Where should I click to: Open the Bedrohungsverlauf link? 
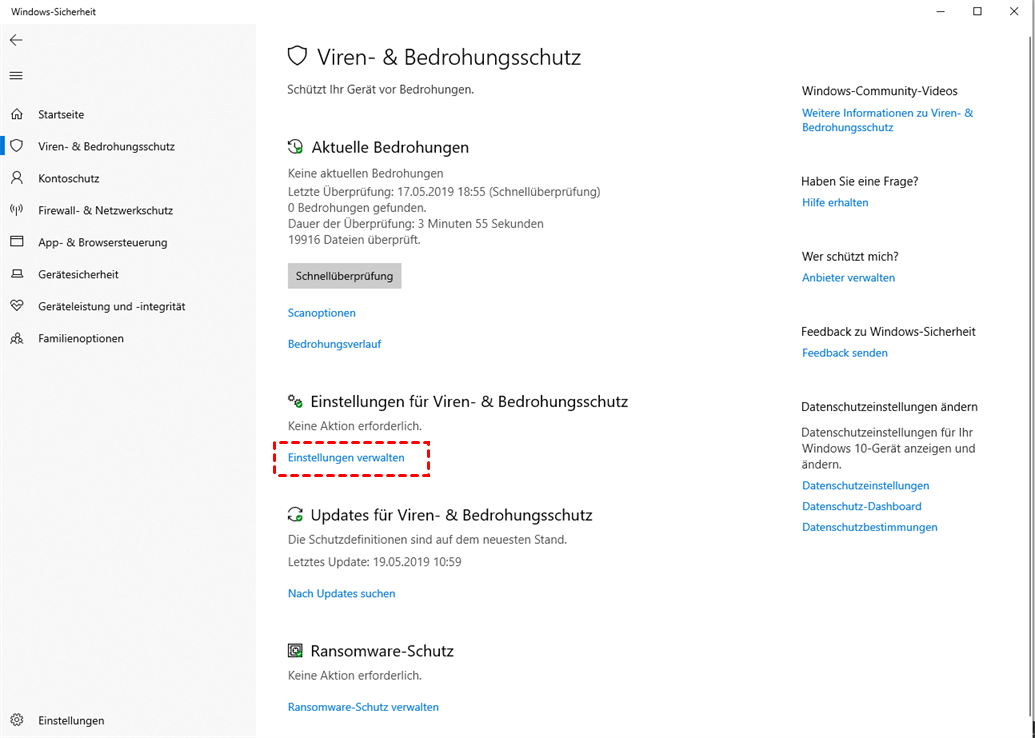coord(335,344)
